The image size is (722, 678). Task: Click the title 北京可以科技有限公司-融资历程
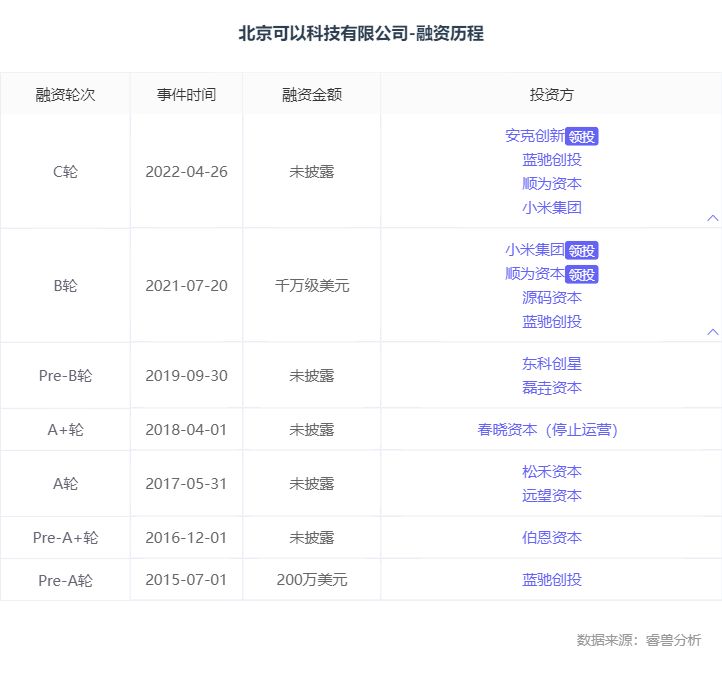tap(361, 34)
